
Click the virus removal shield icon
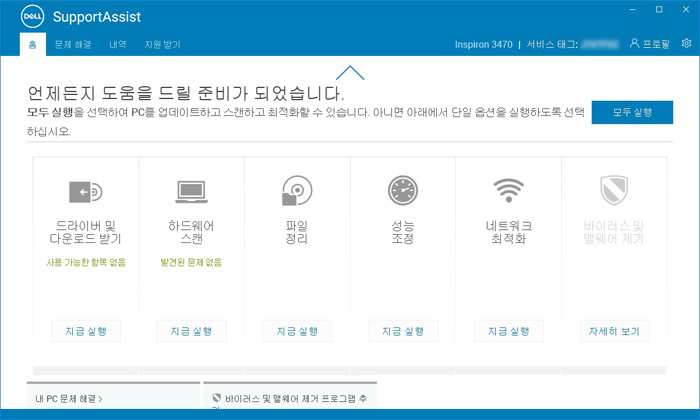point(614,190)
